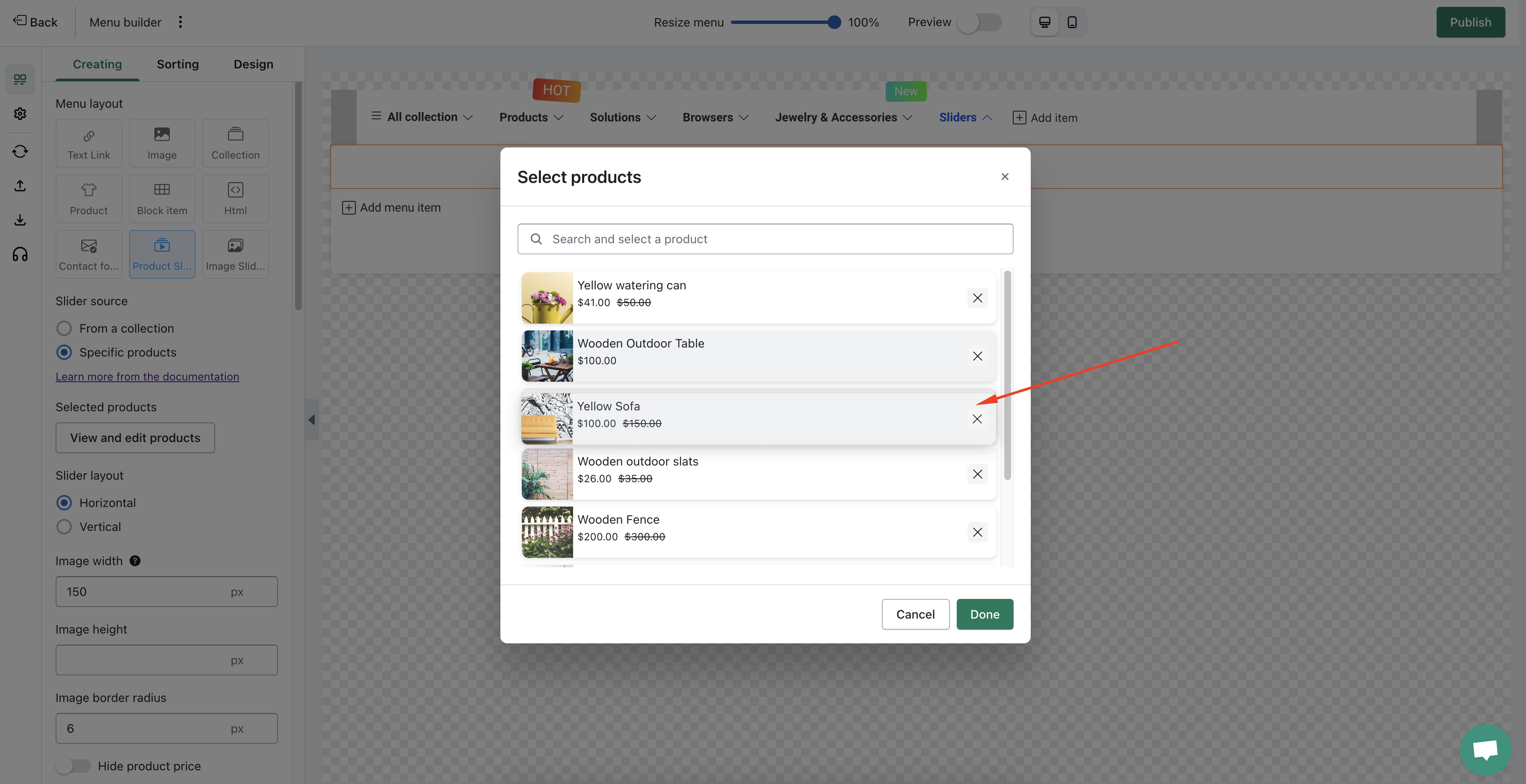The height and width of the screenshot is (784, 1526).
Task: Click the settings gear sidebar icon
Action: coord(20,114)
